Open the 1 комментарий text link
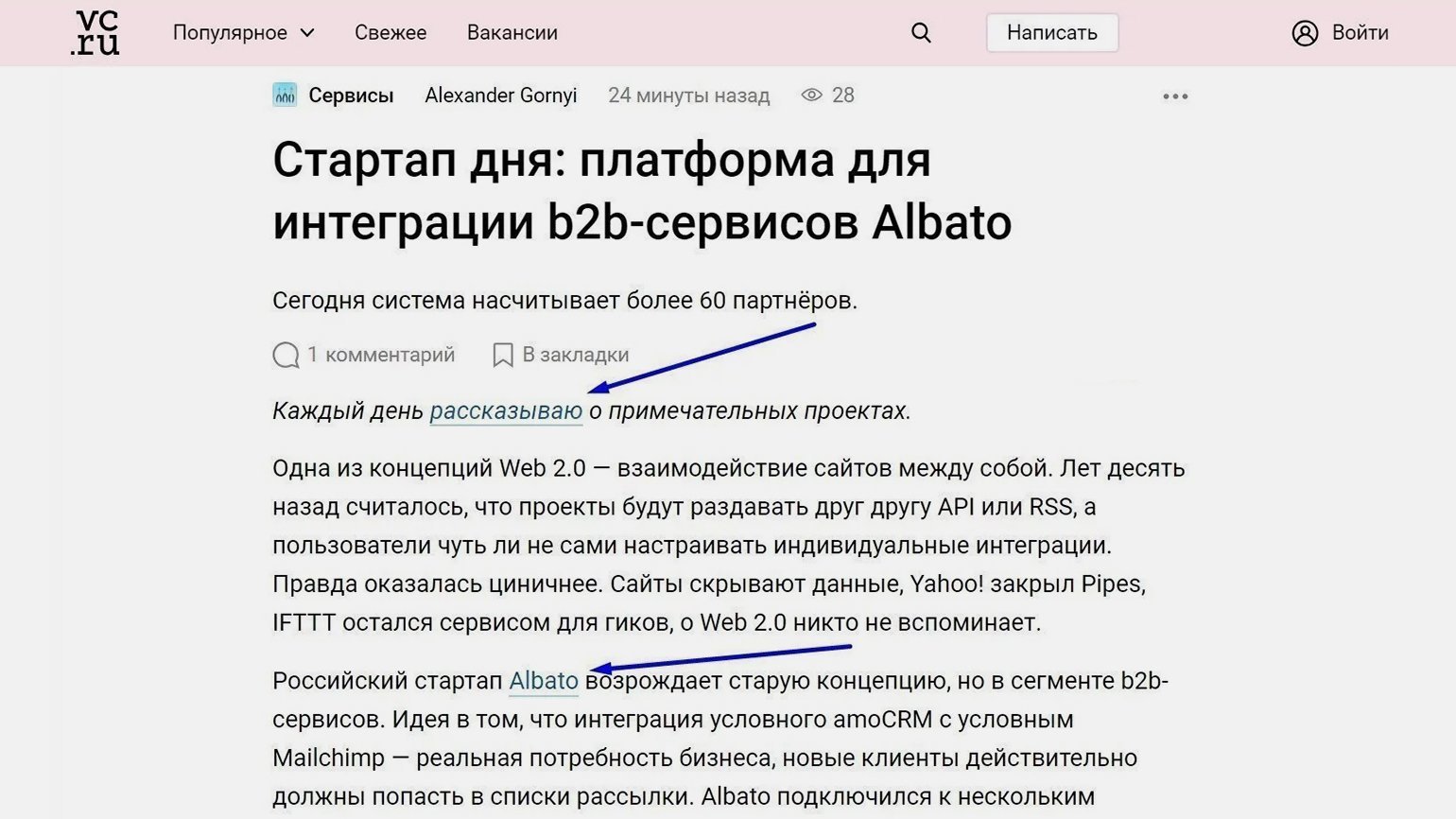1456x819 pixels. click(381, 355)
